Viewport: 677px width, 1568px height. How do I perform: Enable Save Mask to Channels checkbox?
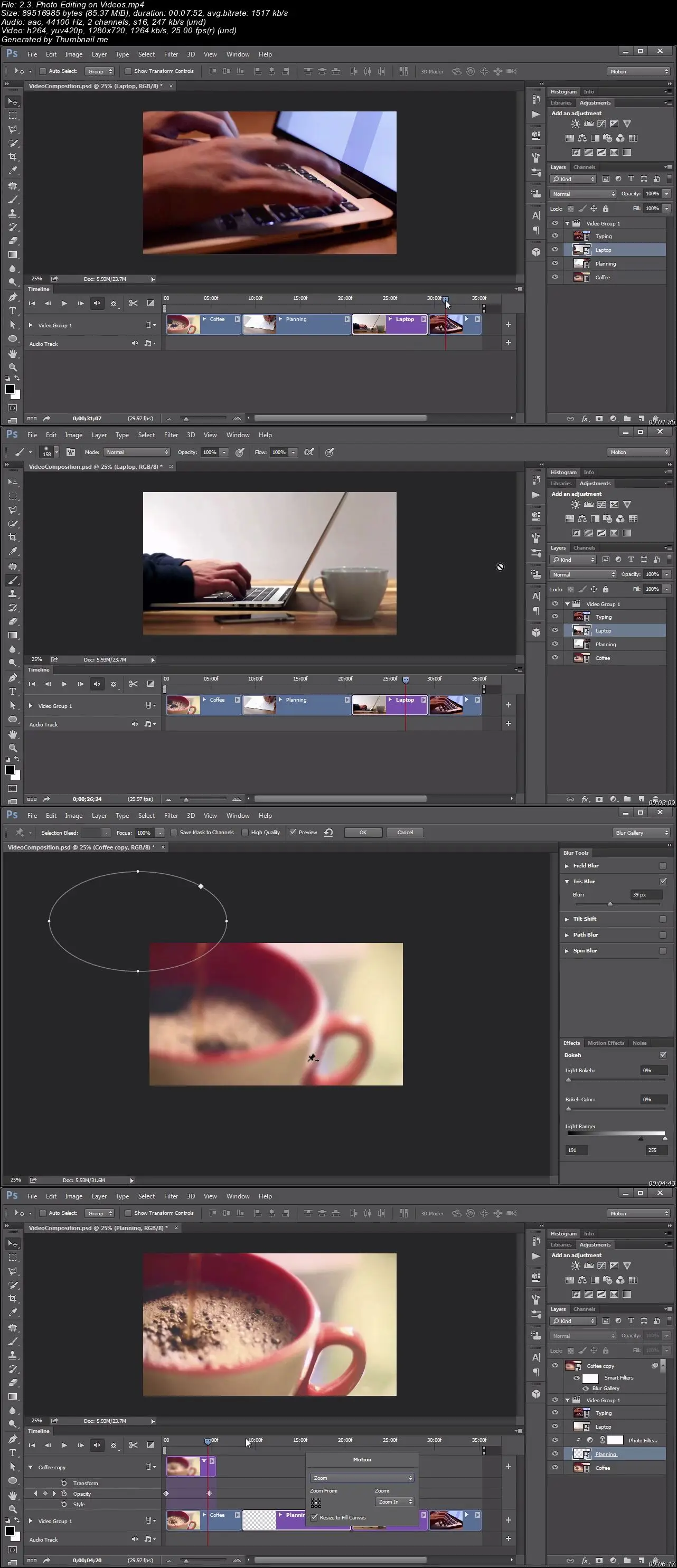(174, 833)
